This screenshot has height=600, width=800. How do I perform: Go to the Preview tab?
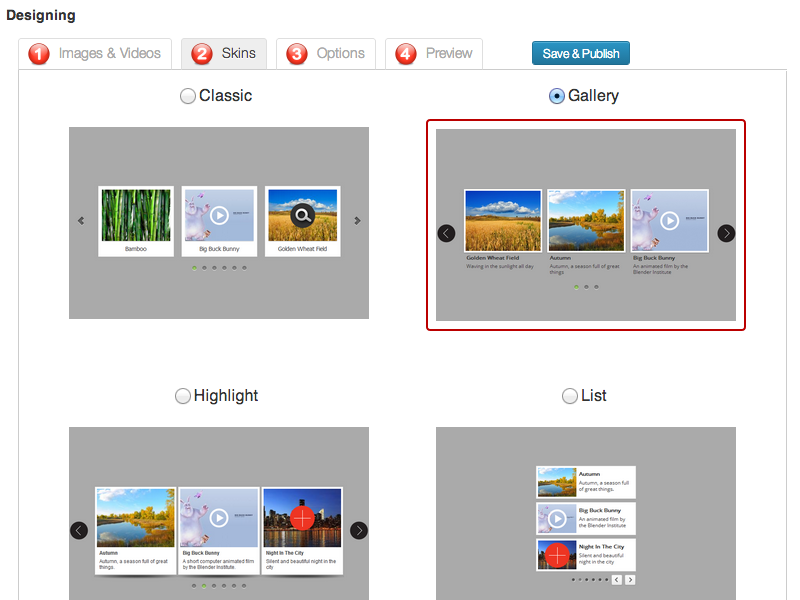click(434, 54)
